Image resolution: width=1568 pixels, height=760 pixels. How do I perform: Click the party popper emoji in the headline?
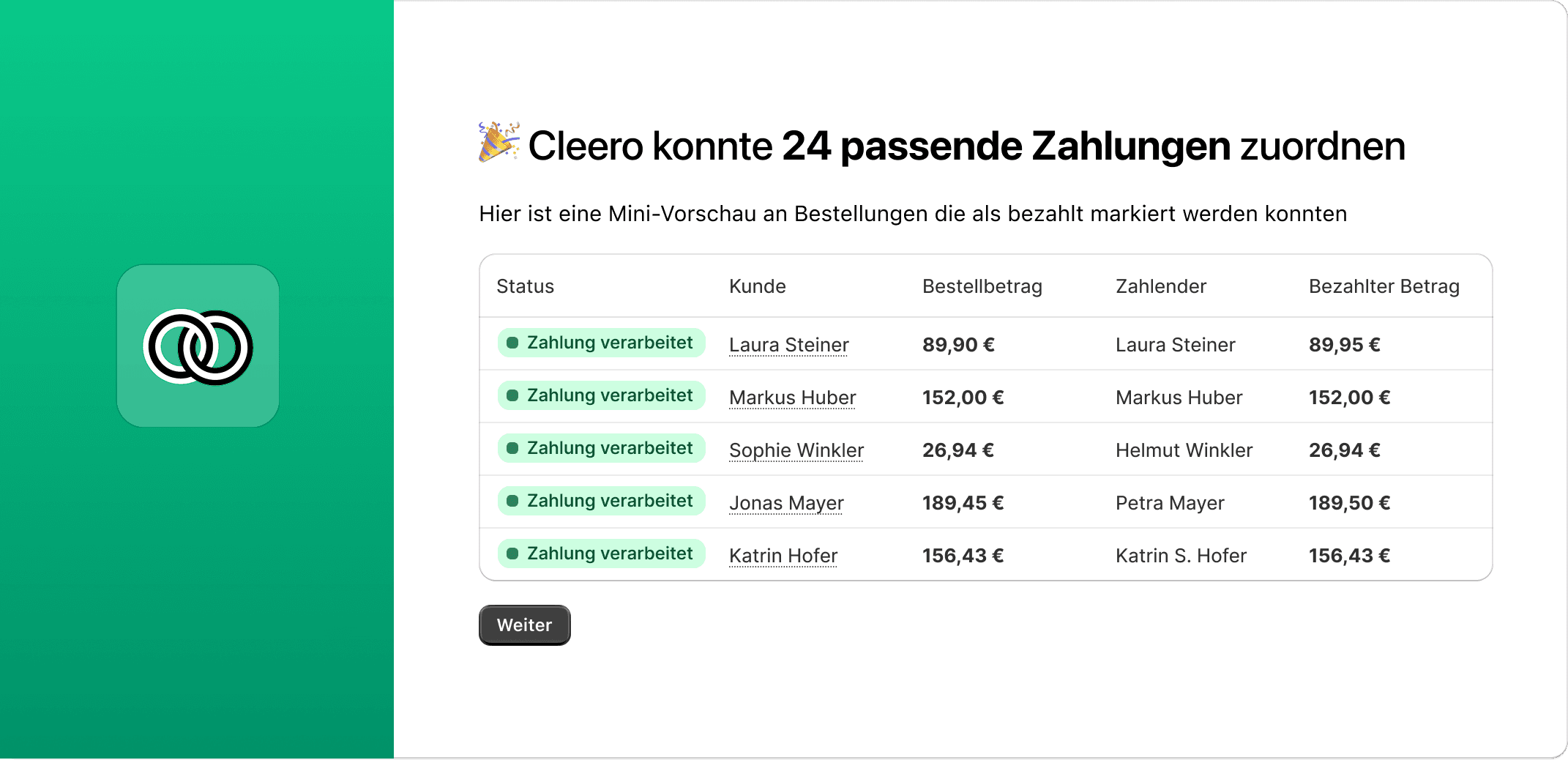(x=499, y=144)
